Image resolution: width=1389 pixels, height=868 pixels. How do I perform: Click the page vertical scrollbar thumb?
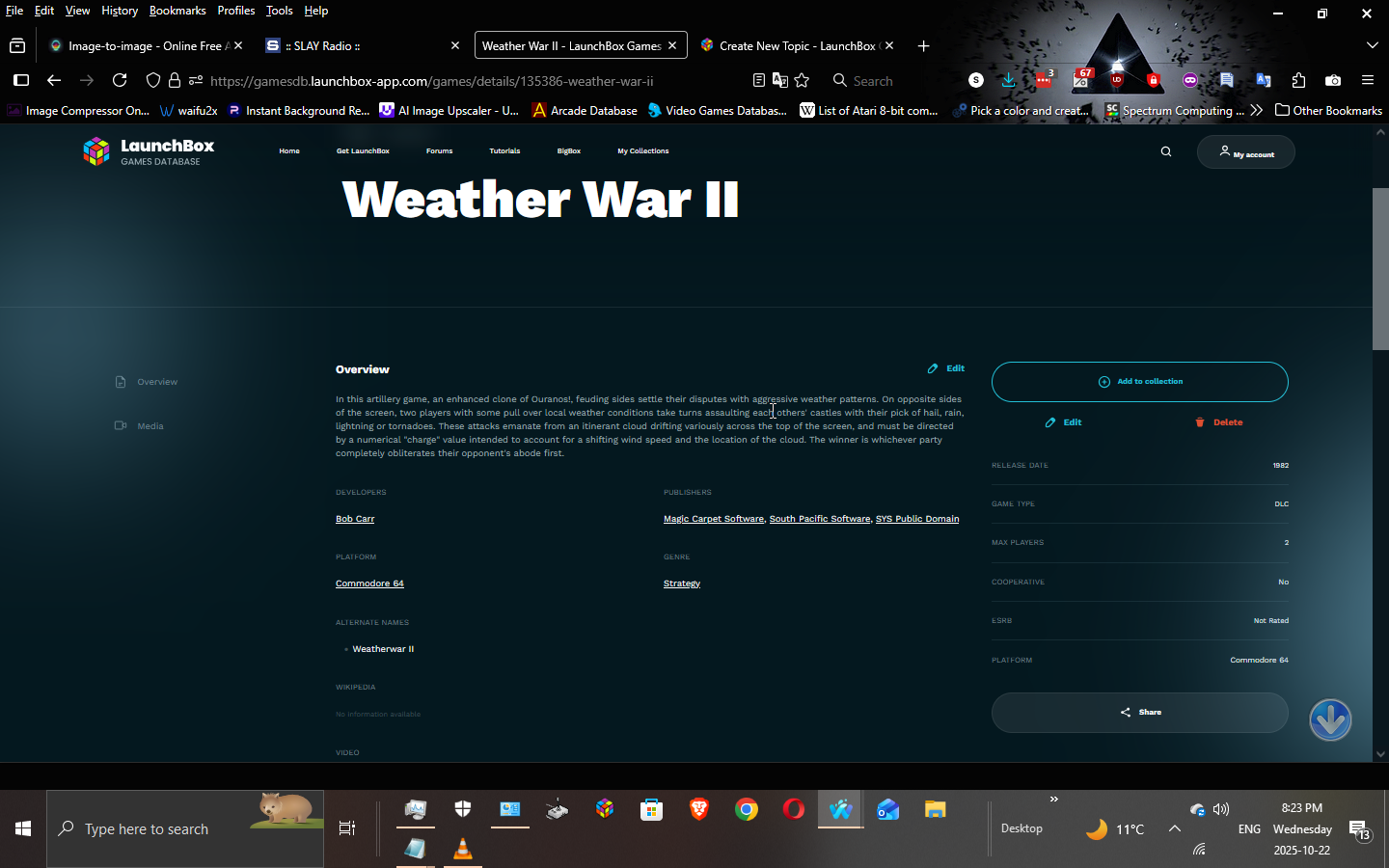tap(1380, 268)
